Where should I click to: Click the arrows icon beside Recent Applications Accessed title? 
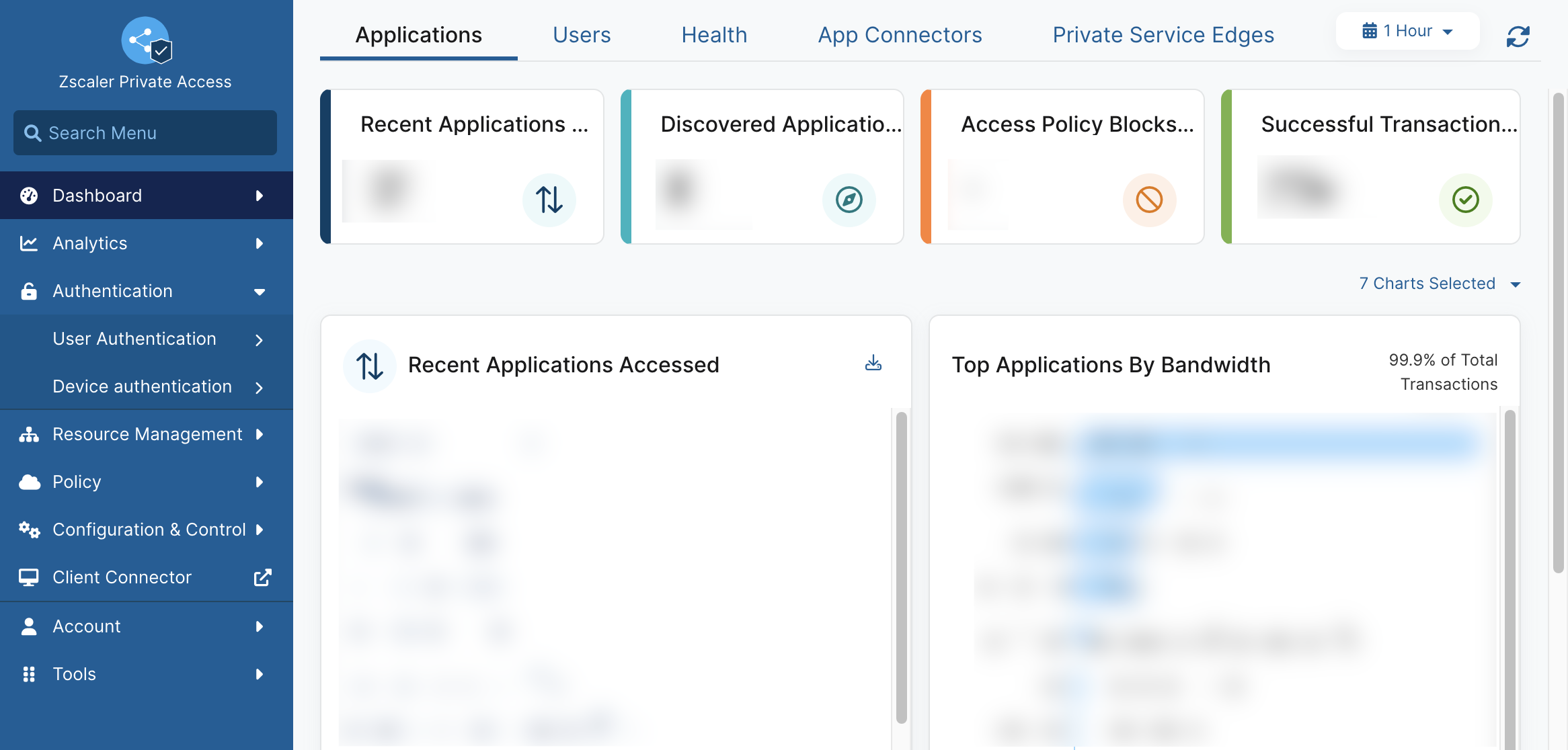pyautogui.click(x=370, y=366)
